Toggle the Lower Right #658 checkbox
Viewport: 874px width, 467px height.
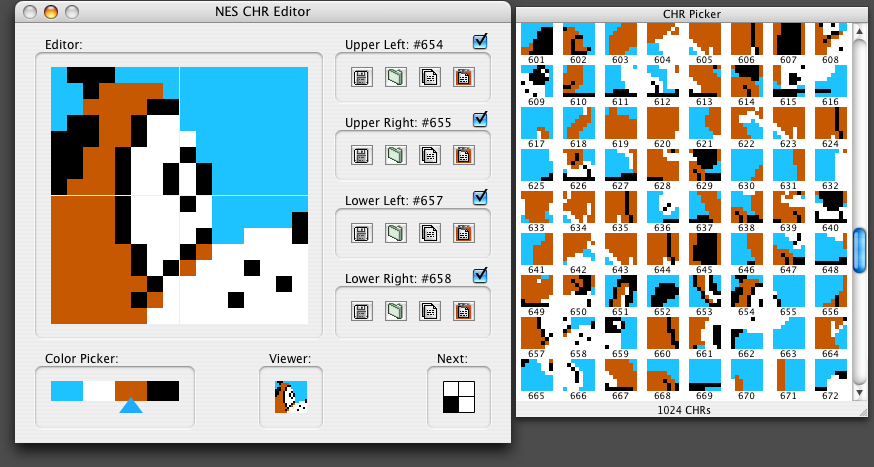pos(480,275)
